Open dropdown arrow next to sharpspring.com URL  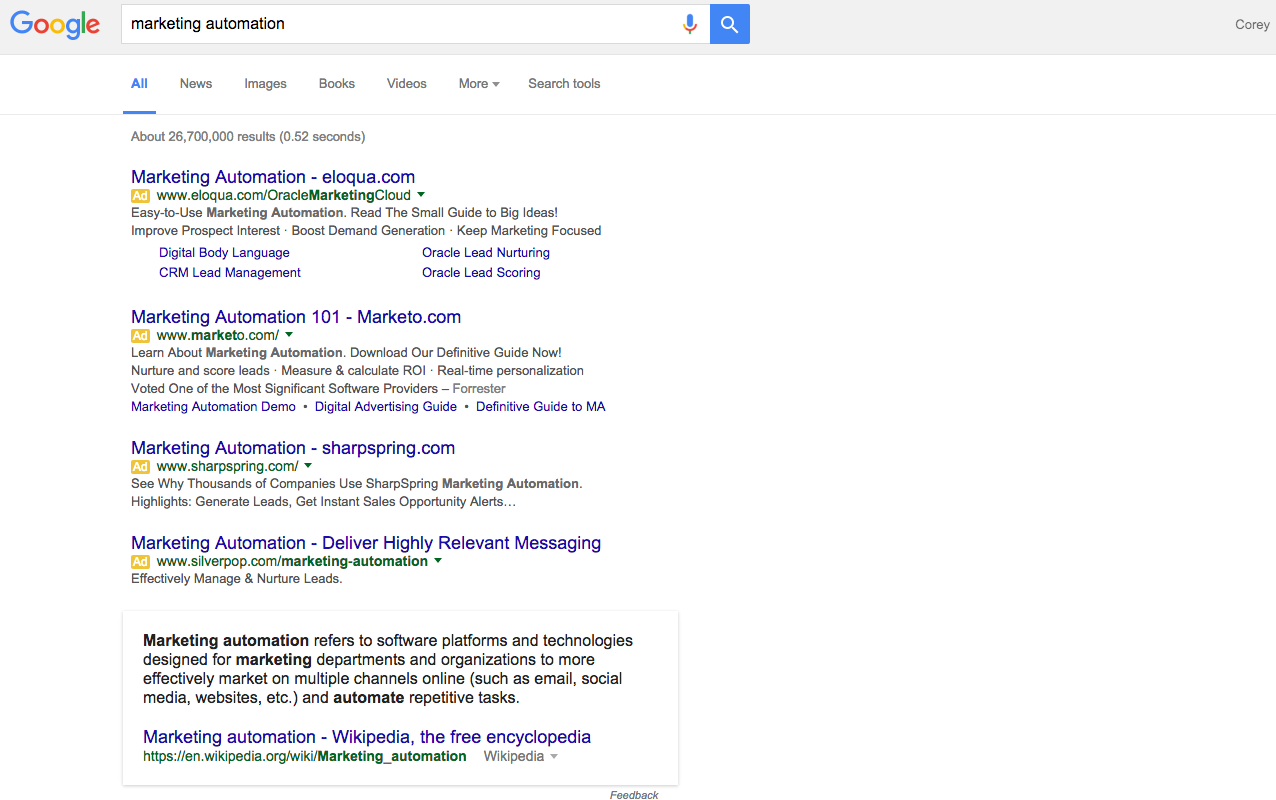pyautogui.click(x=308, y=466)
